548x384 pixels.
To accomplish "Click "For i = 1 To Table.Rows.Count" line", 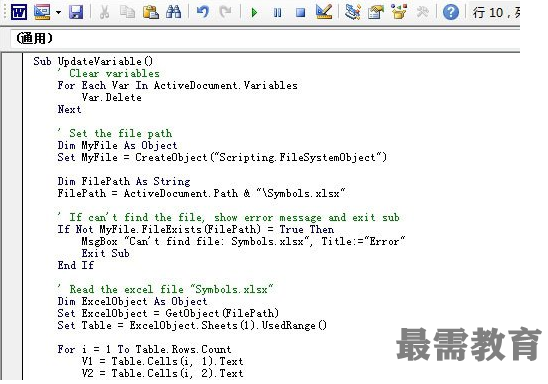I will click(x=144, y=349).
